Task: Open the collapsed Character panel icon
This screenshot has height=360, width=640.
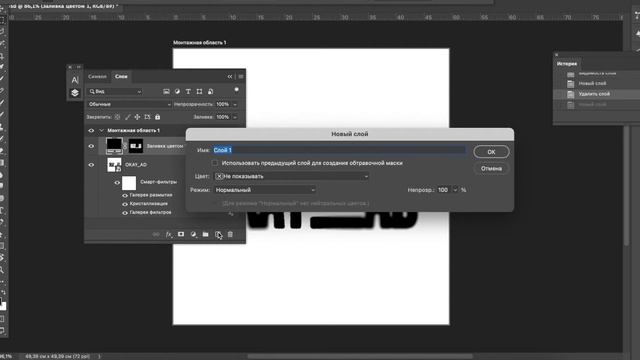Action: click(x=75, y=80)
